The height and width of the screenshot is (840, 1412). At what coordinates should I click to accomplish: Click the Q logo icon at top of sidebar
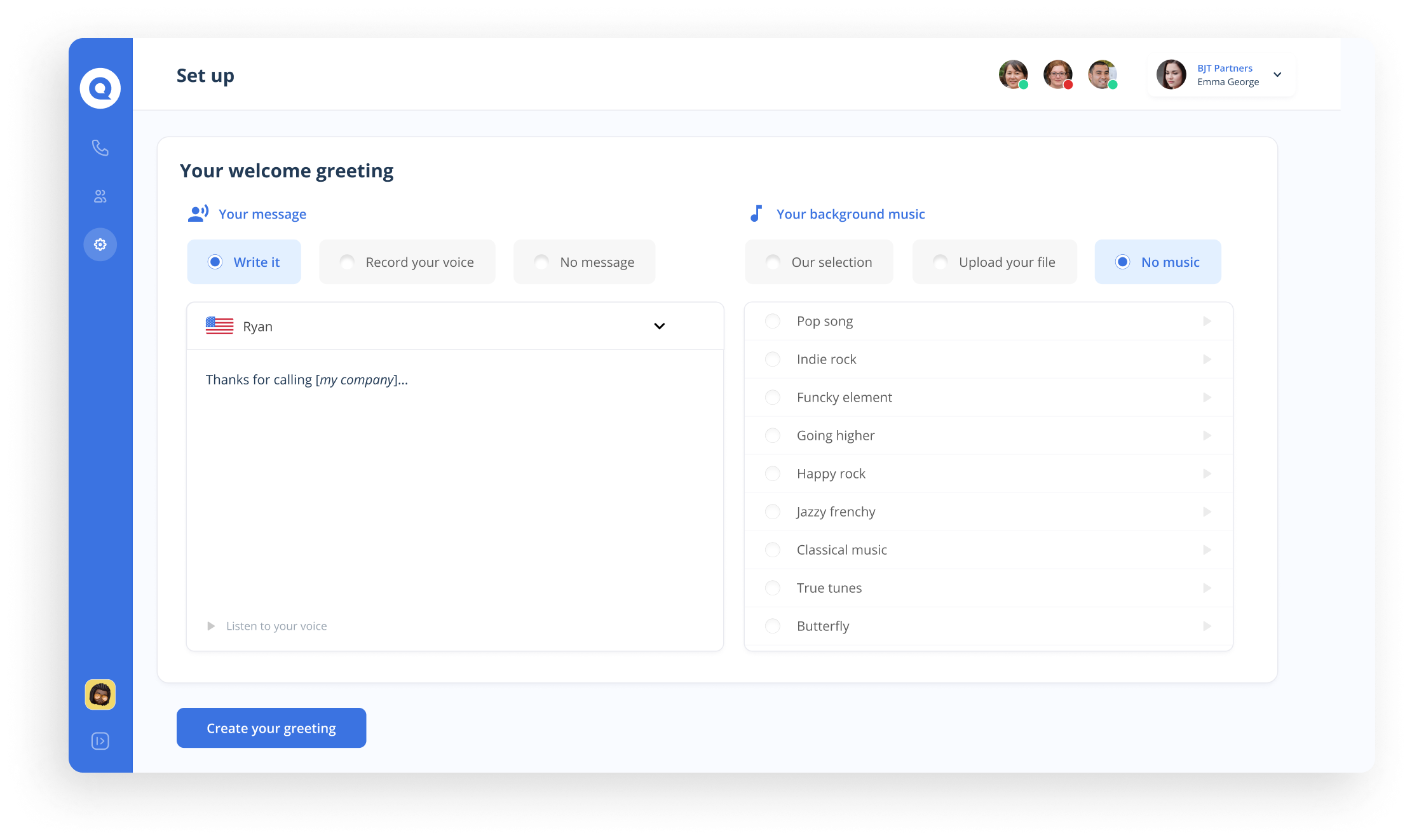point(100,88)
